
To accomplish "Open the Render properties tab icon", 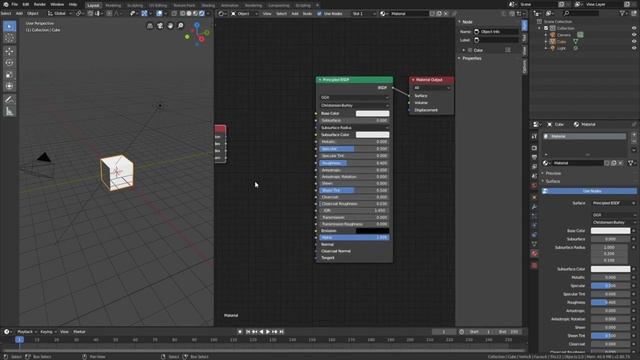I will tap(534, 148).
